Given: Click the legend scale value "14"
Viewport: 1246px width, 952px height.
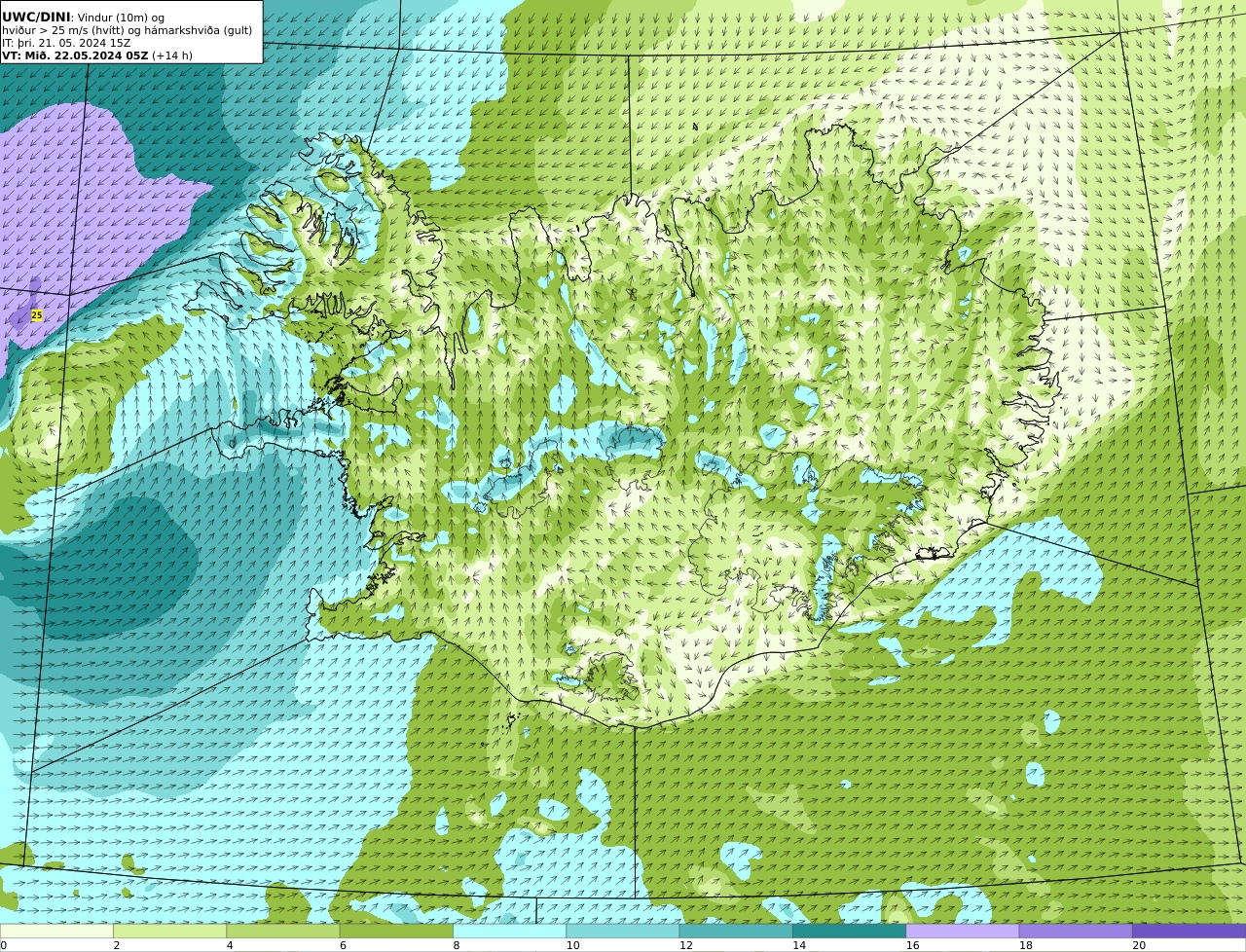Looking at the screenshot, I should [799, 945].
